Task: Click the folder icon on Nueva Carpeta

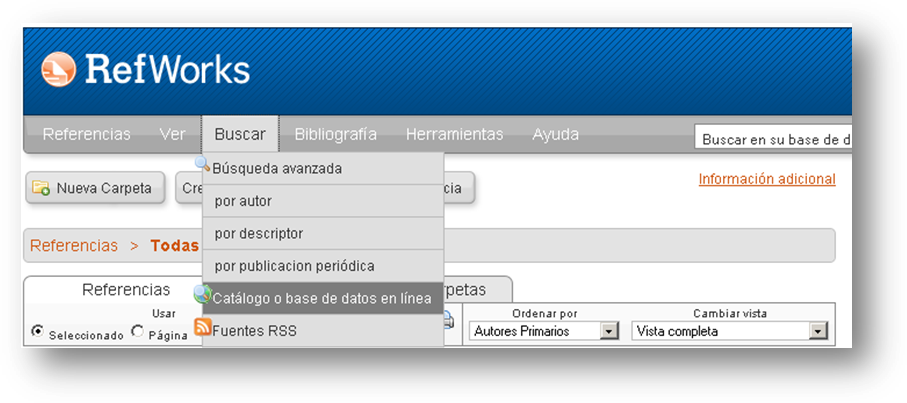Action: [41, 187]
